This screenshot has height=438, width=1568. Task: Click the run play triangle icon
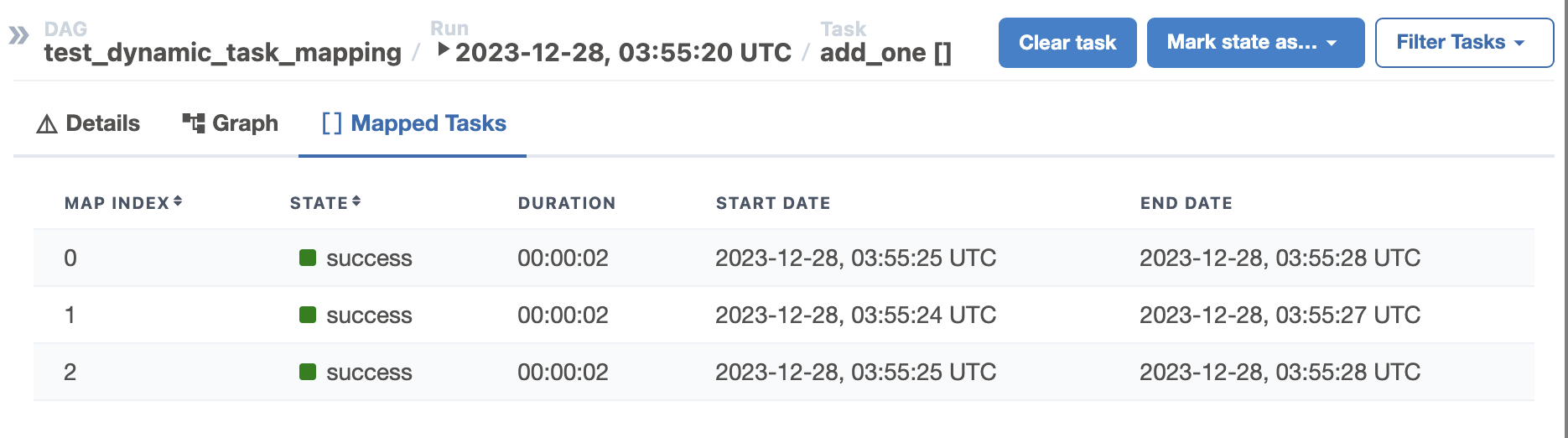[x=444, y=50]
